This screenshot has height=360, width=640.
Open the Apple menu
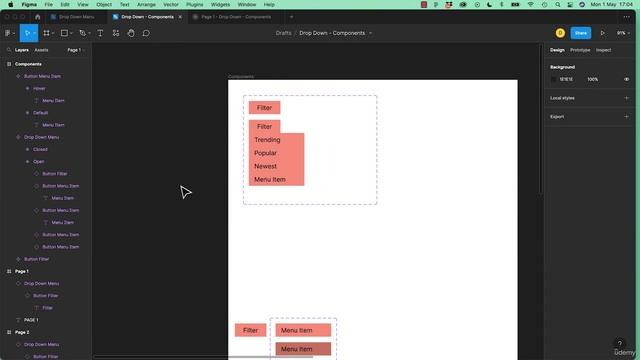pos(11,4)
